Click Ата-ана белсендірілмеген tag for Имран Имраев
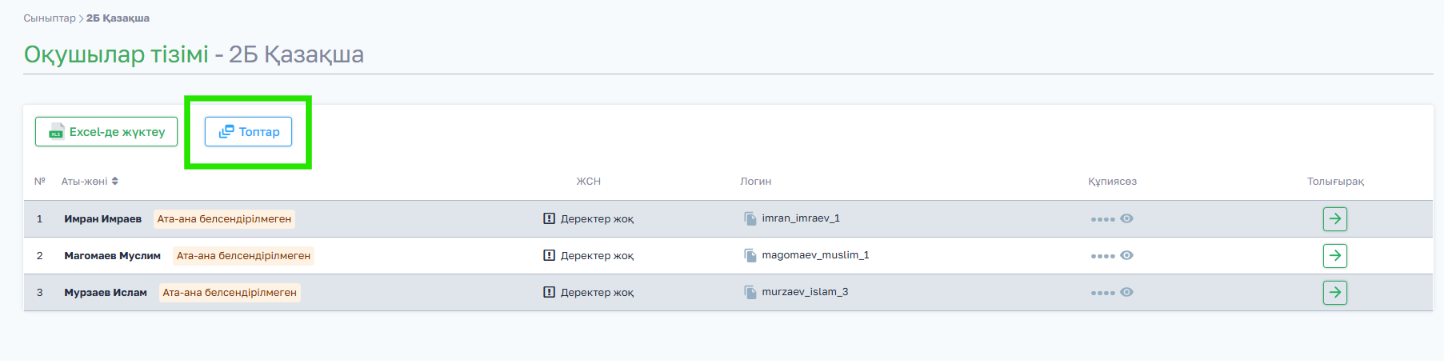This screenshot has width=1445, height=361. tap(226, 218)
